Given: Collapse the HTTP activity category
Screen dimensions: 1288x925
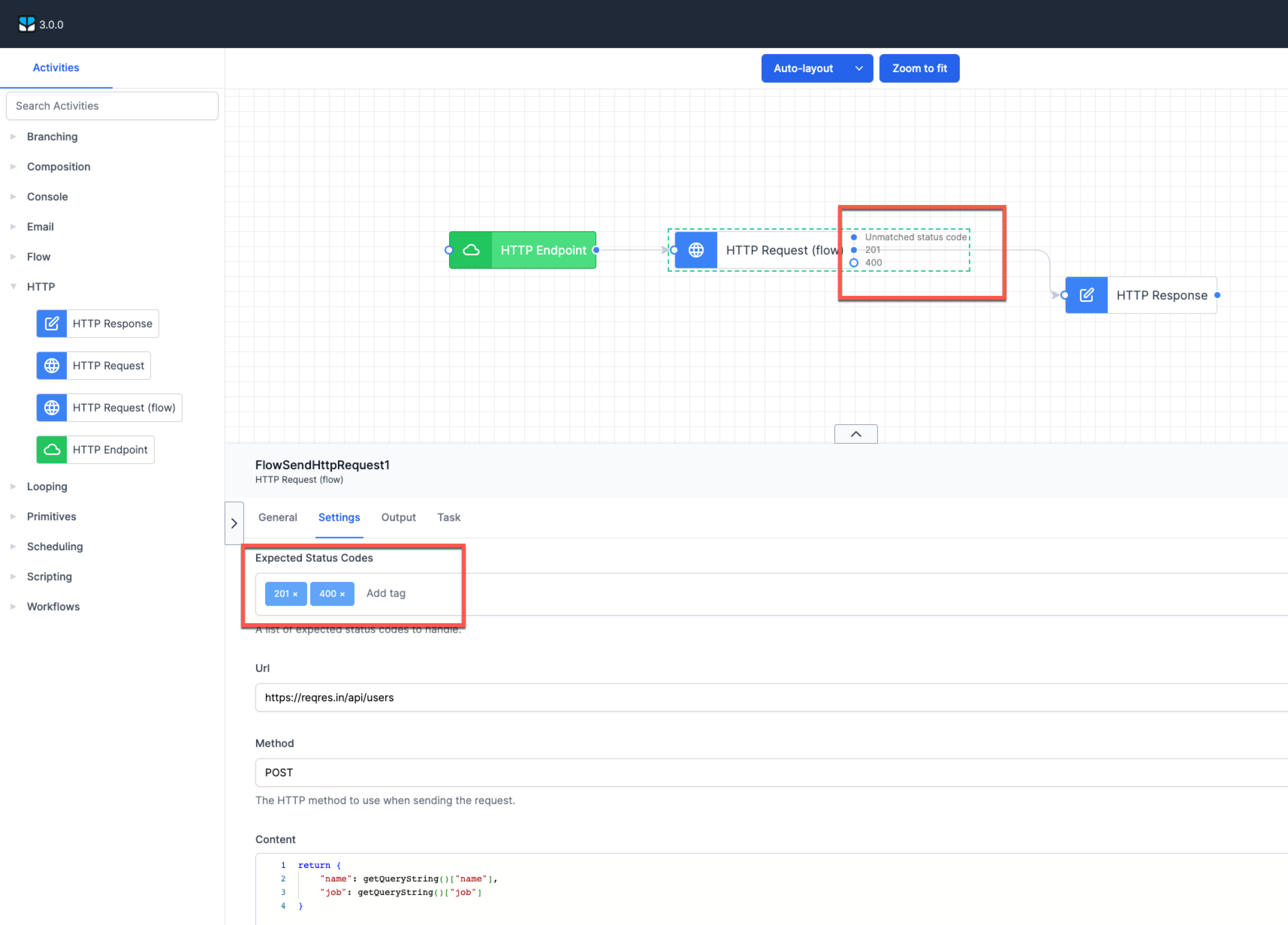Looking at the screenshot, I should [x=13, y=286].
